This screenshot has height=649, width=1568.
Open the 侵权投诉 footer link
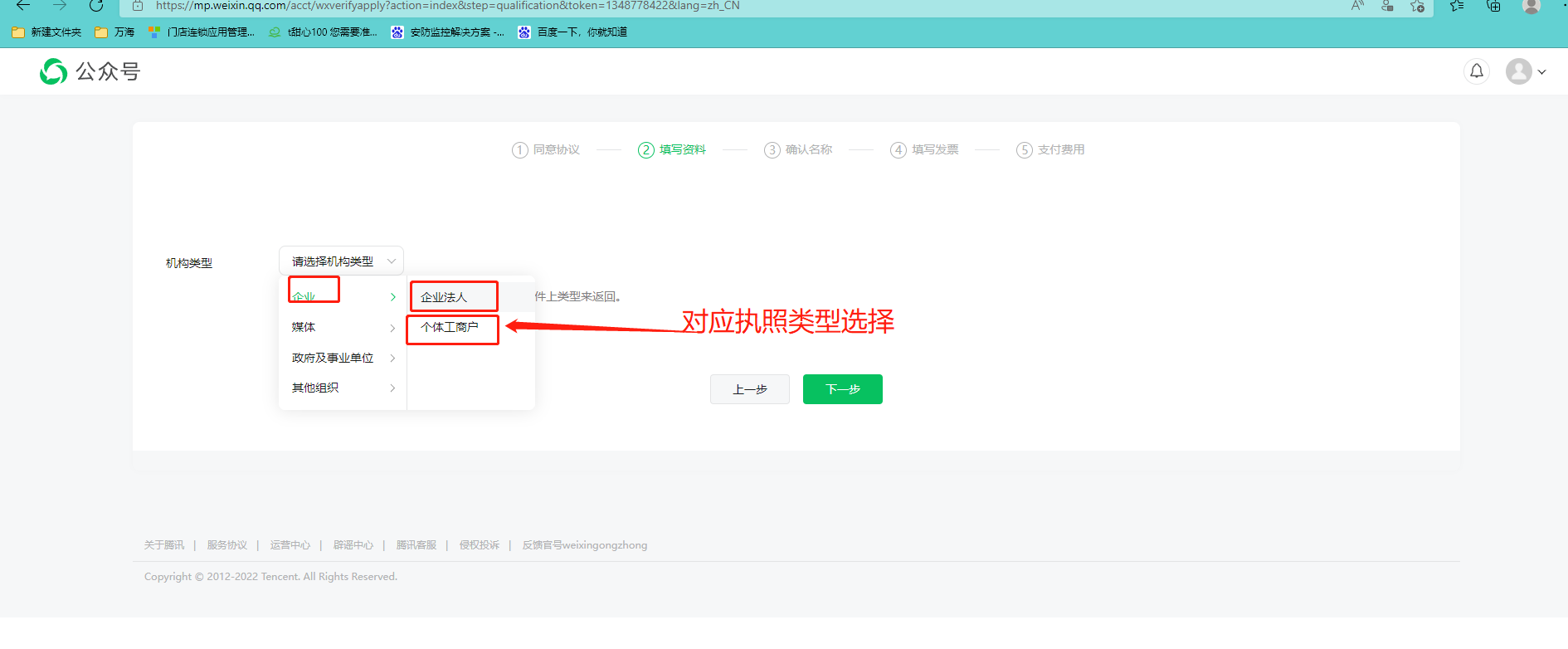(480, 545)
